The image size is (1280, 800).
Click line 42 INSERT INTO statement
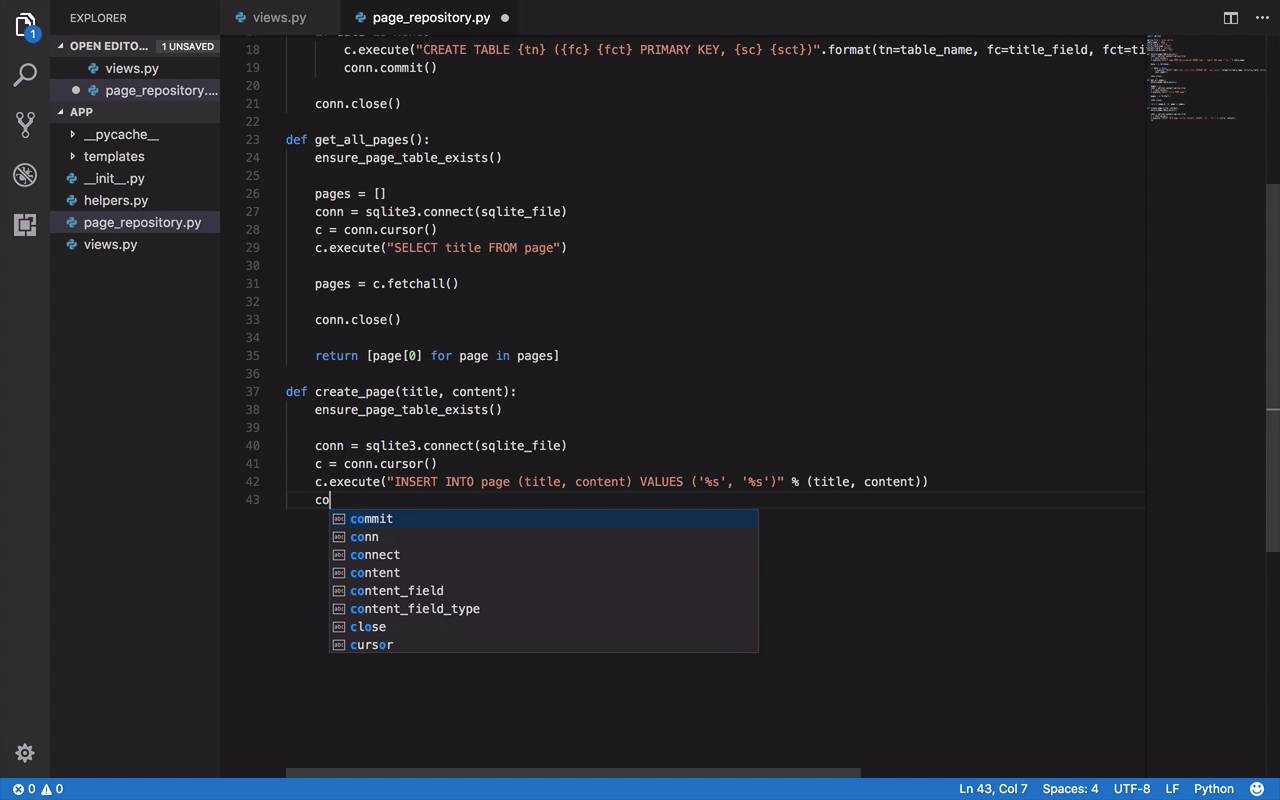[621, 482]
